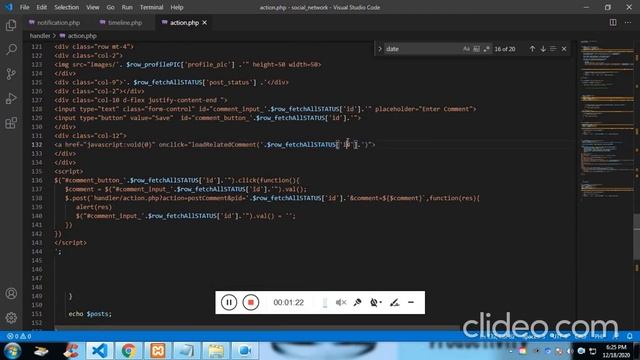Expand the Replace field in find widget

[380, 49]
